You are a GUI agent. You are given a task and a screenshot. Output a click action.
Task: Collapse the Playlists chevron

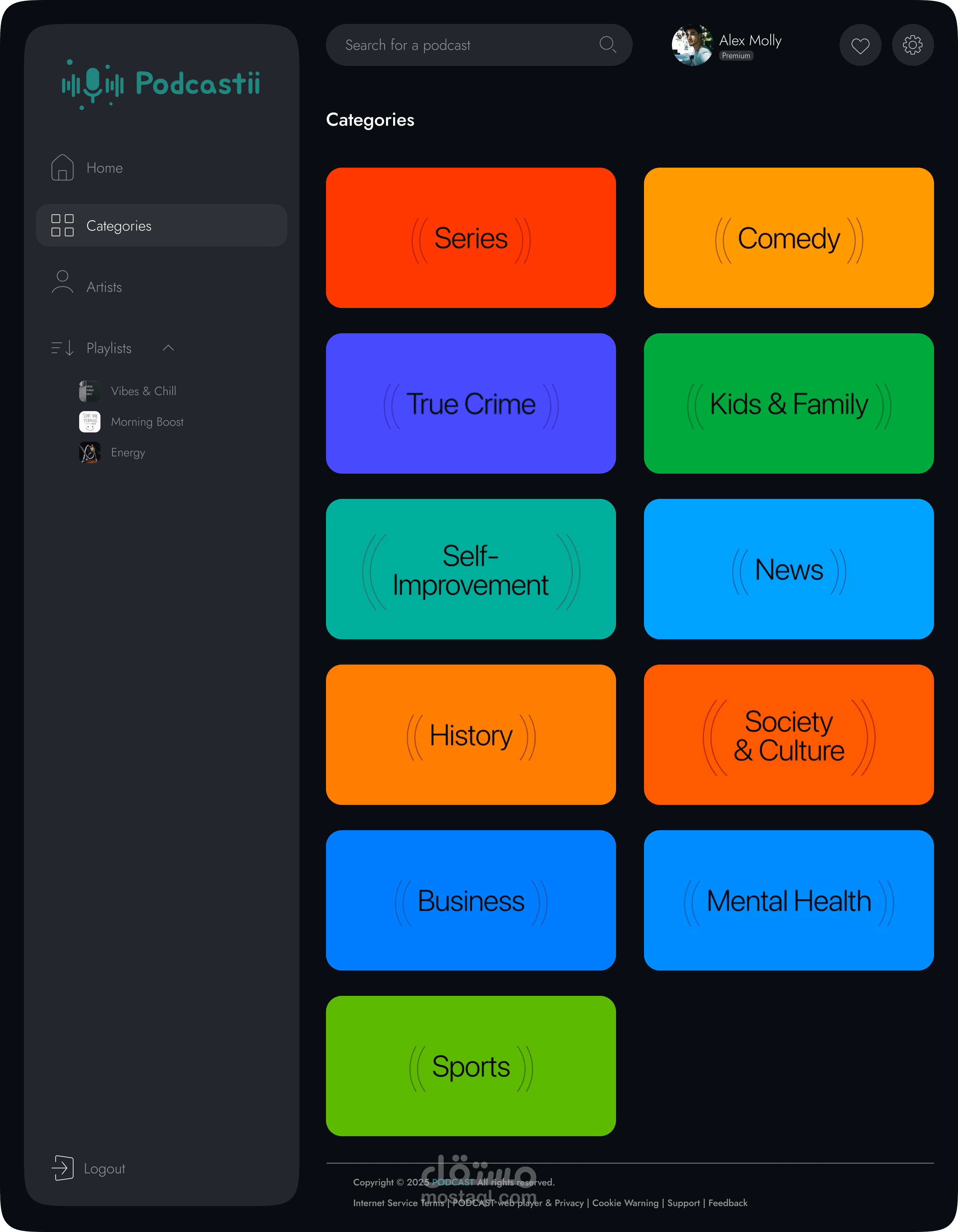coord(168,348)
